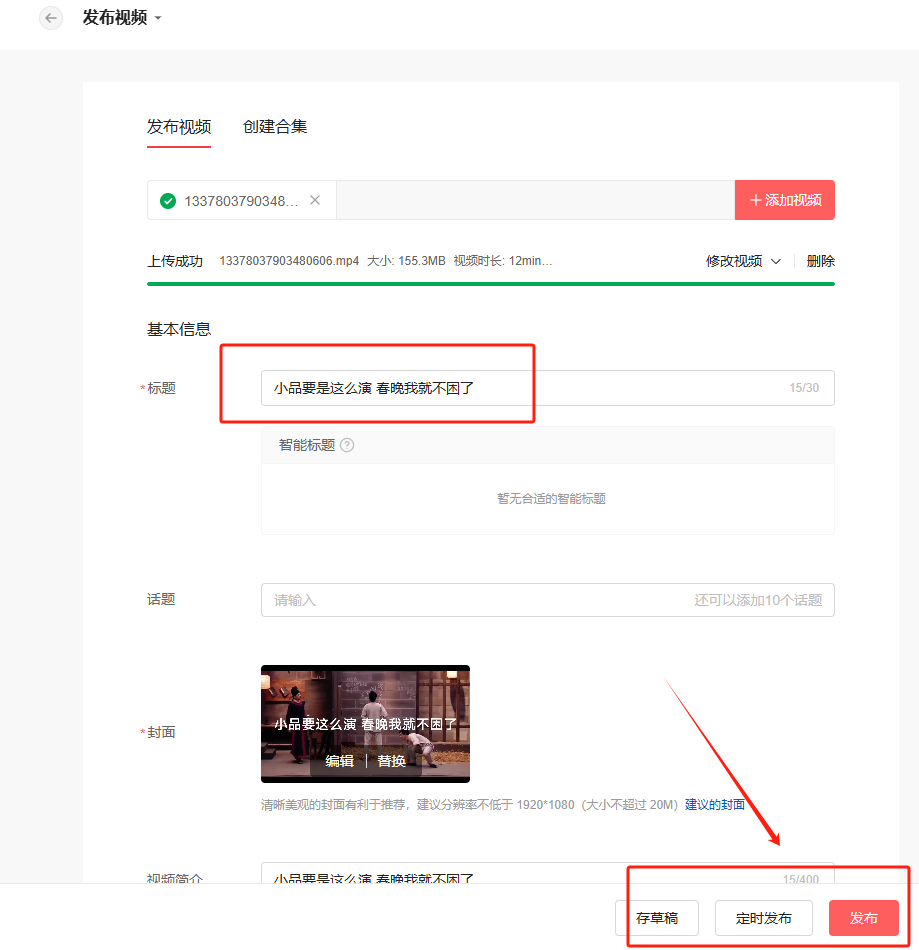
Task: Publish the video with 发布 button
Action: pyautogui.click(x=863, y=918)
